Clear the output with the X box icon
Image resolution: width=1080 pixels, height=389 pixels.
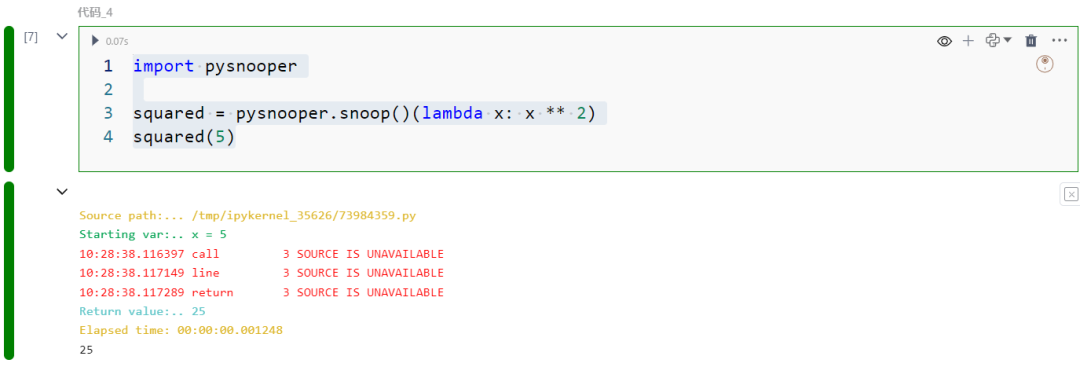tap(1070, 194)
